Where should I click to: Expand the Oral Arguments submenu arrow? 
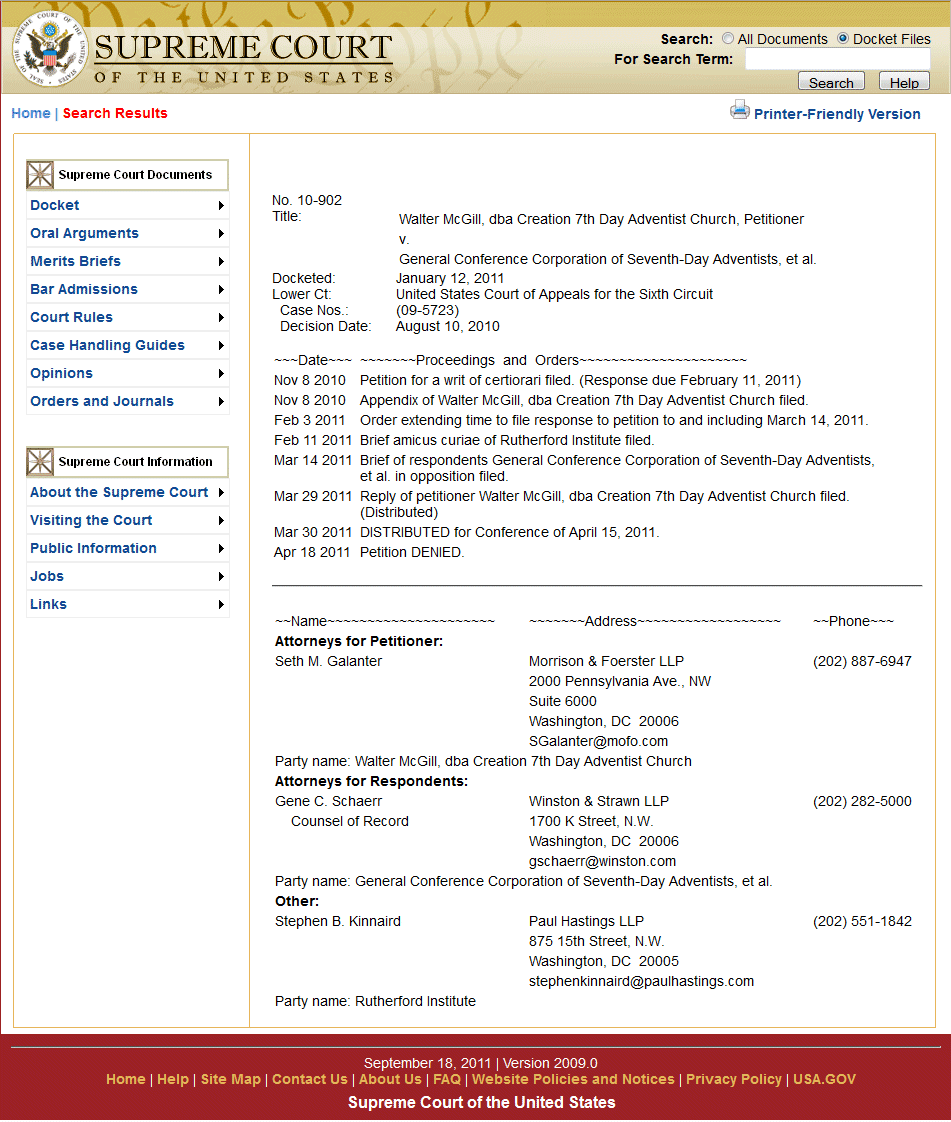221,234
